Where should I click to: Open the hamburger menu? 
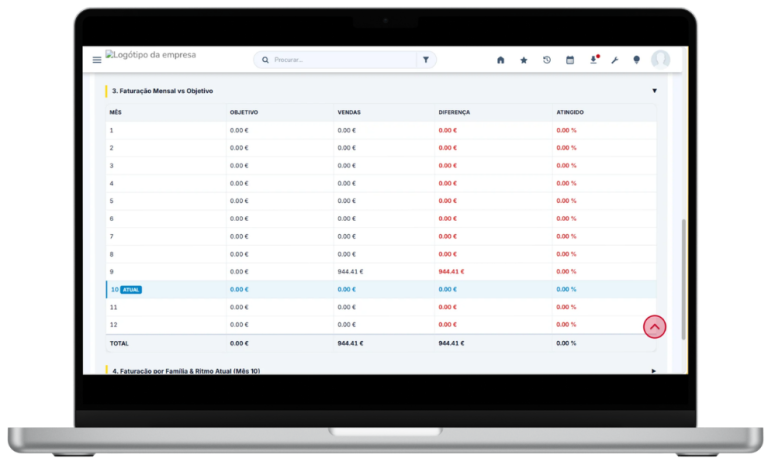coord(97,60)
